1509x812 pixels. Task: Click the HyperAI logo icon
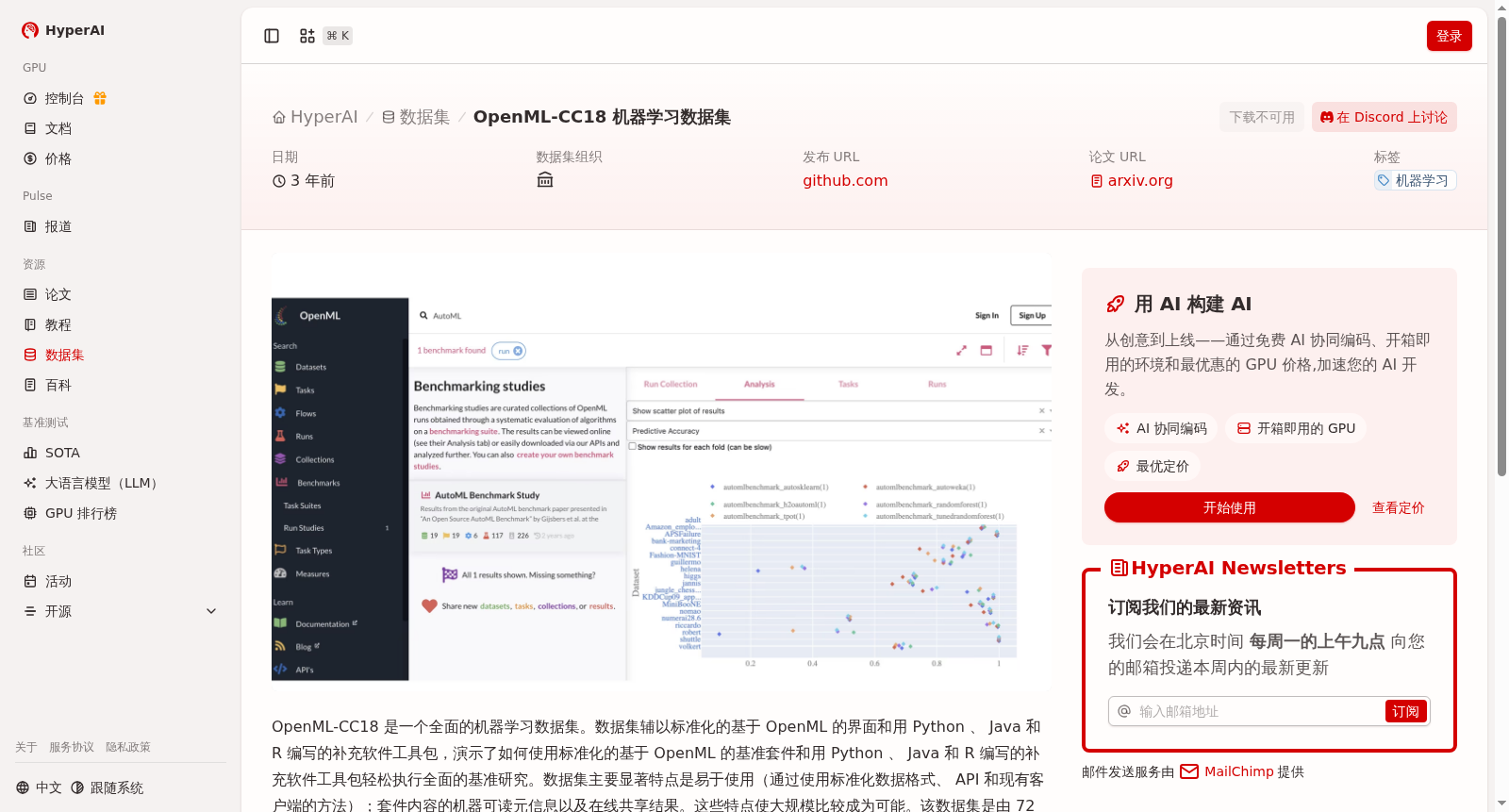pos(30,30)
